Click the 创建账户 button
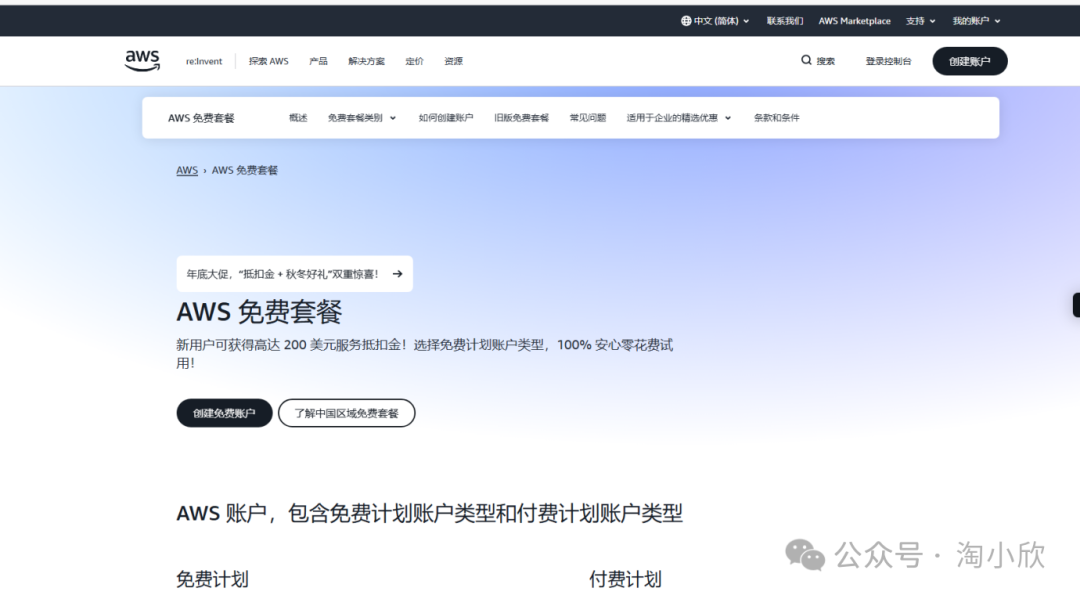The image size is (1080, 599). (968, 61)
